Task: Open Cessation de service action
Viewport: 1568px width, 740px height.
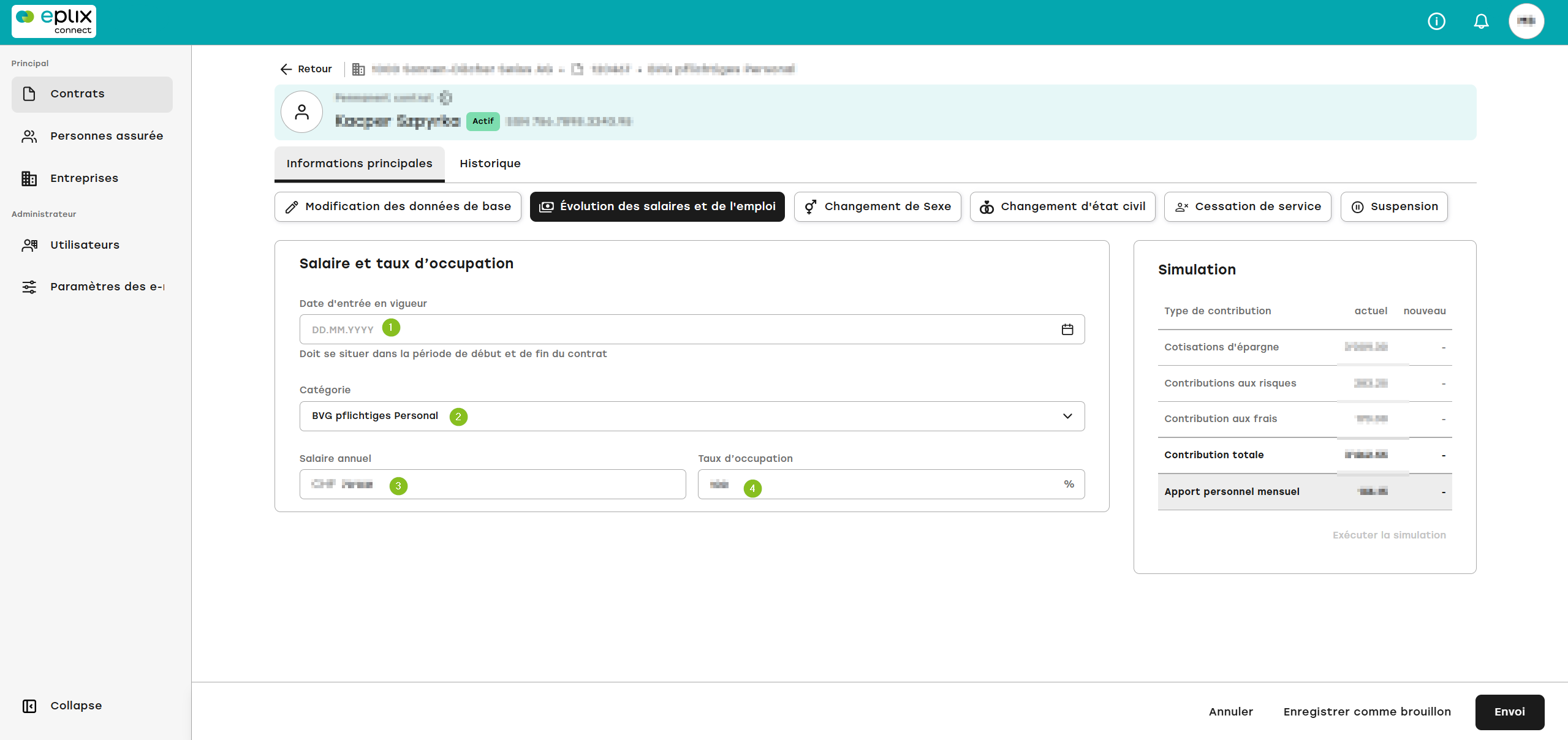Action: pos(1248,207)
